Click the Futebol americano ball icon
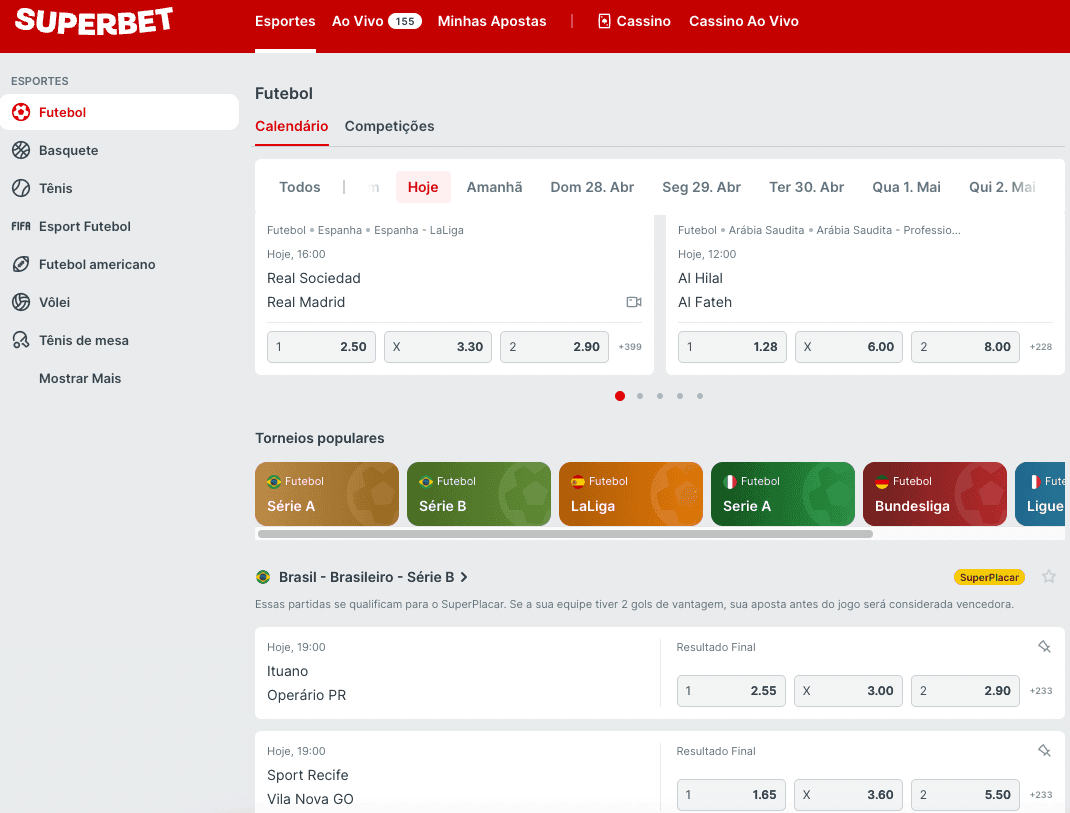Viewport: 1070px width, 813px height. pyautogui.click(x=21, y=264)
